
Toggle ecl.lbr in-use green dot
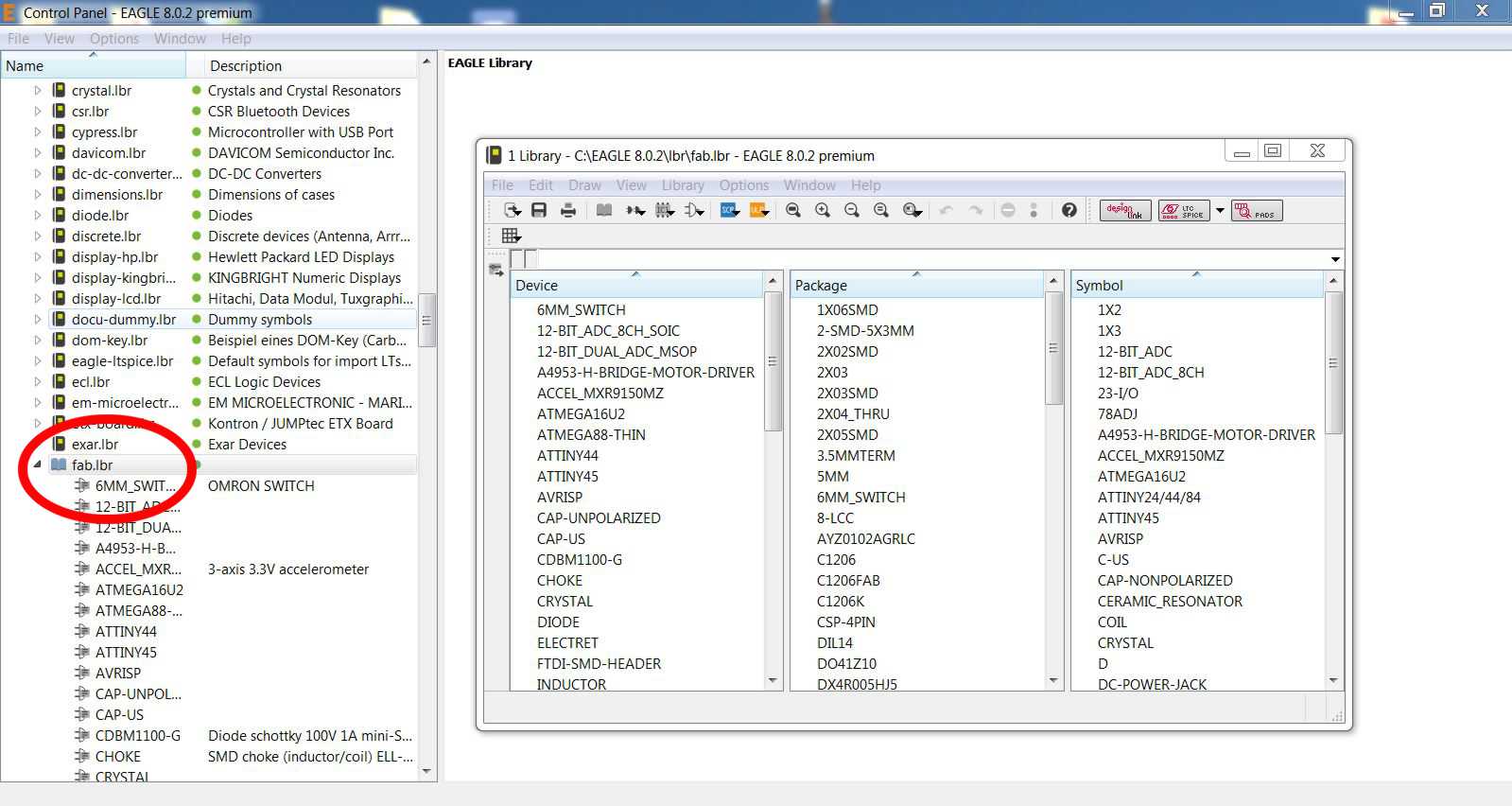197,382
